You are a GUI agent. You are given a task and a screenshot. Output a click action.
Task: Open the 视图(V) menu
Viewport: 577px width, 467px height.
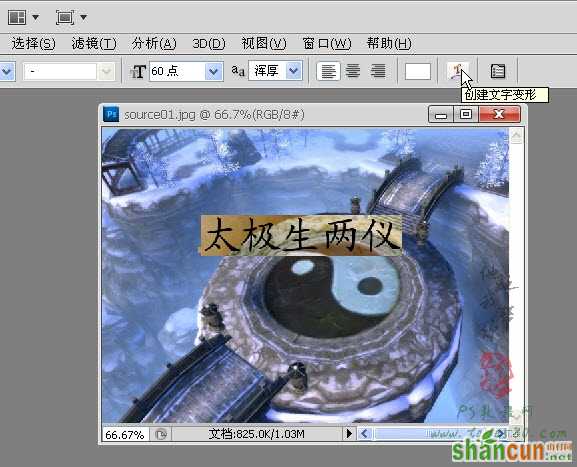pyautogui.click(x=263, y=43)
